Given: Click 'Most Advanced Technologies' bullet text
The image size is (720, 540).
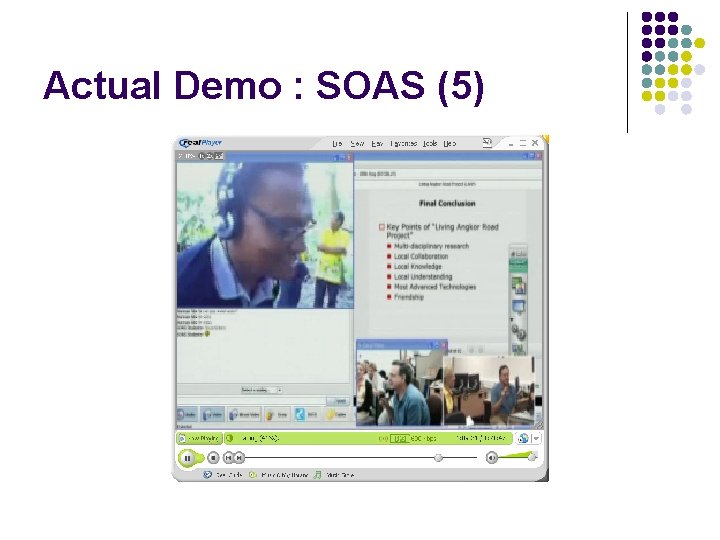Looking at the screenshot, I should [435, 287].
